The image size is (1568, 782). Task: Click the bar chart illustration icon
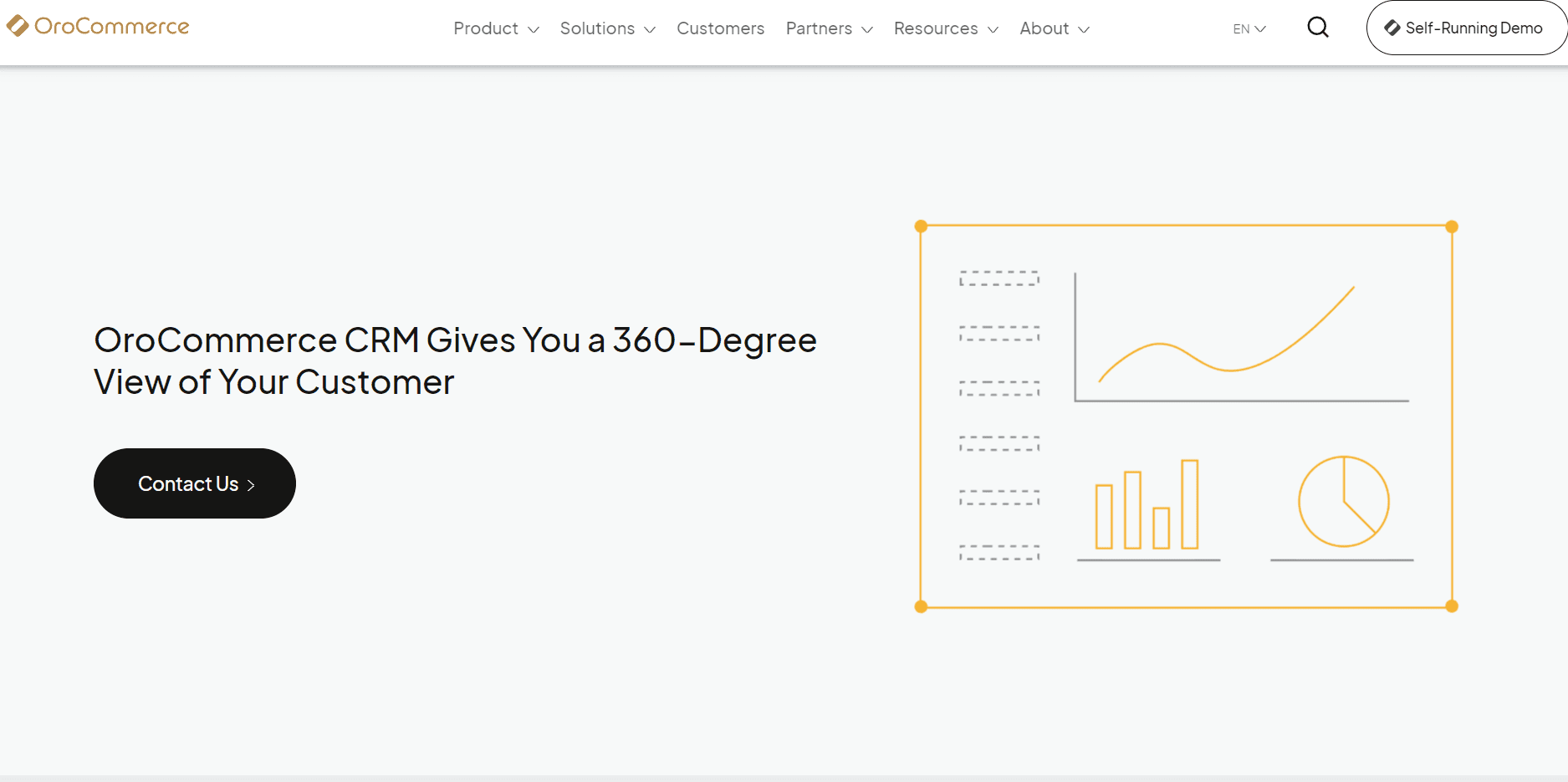[x=1147, y=506]
